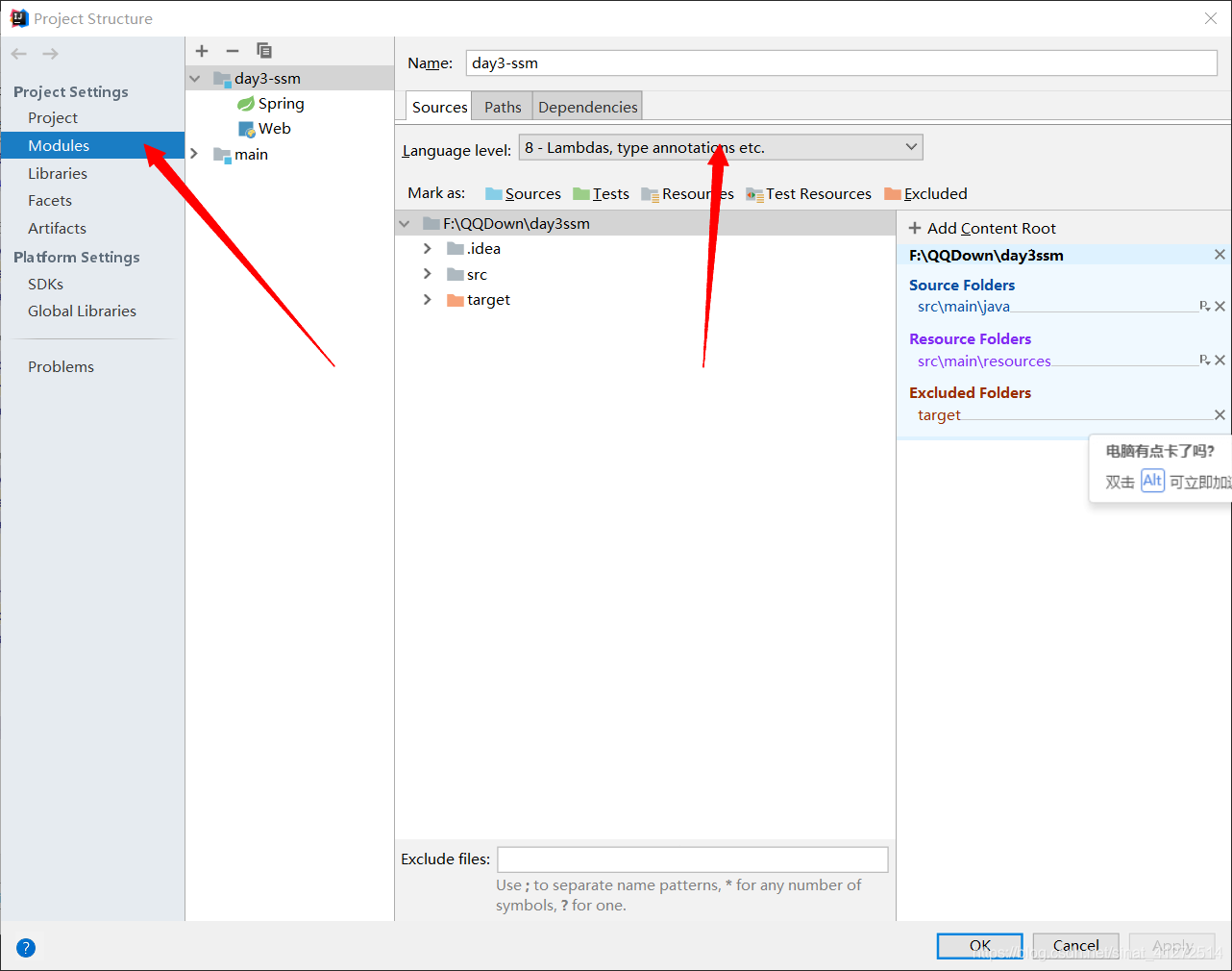Image resolution: width=1232 pixels, height=971 pixels.
Task: Mark as Test Resources folder
Action: (808, 194)
